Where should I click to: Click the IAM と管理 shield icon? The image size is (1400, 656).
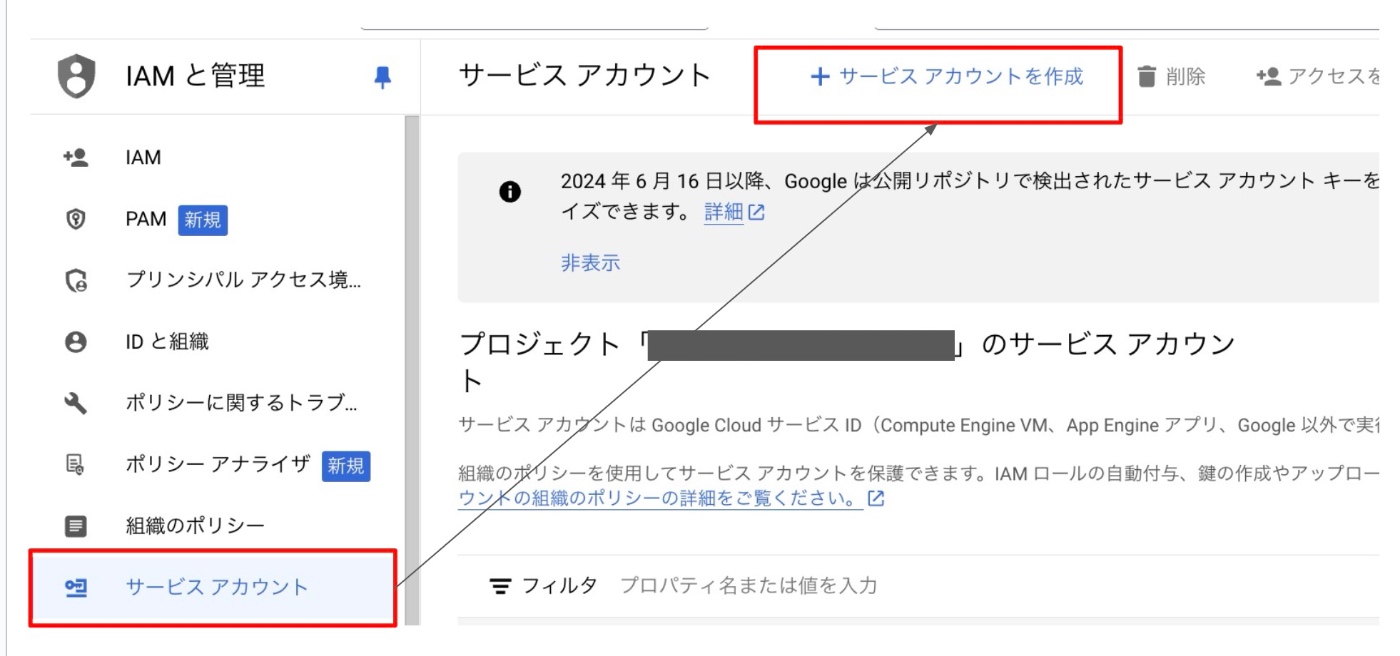(77, 76)
